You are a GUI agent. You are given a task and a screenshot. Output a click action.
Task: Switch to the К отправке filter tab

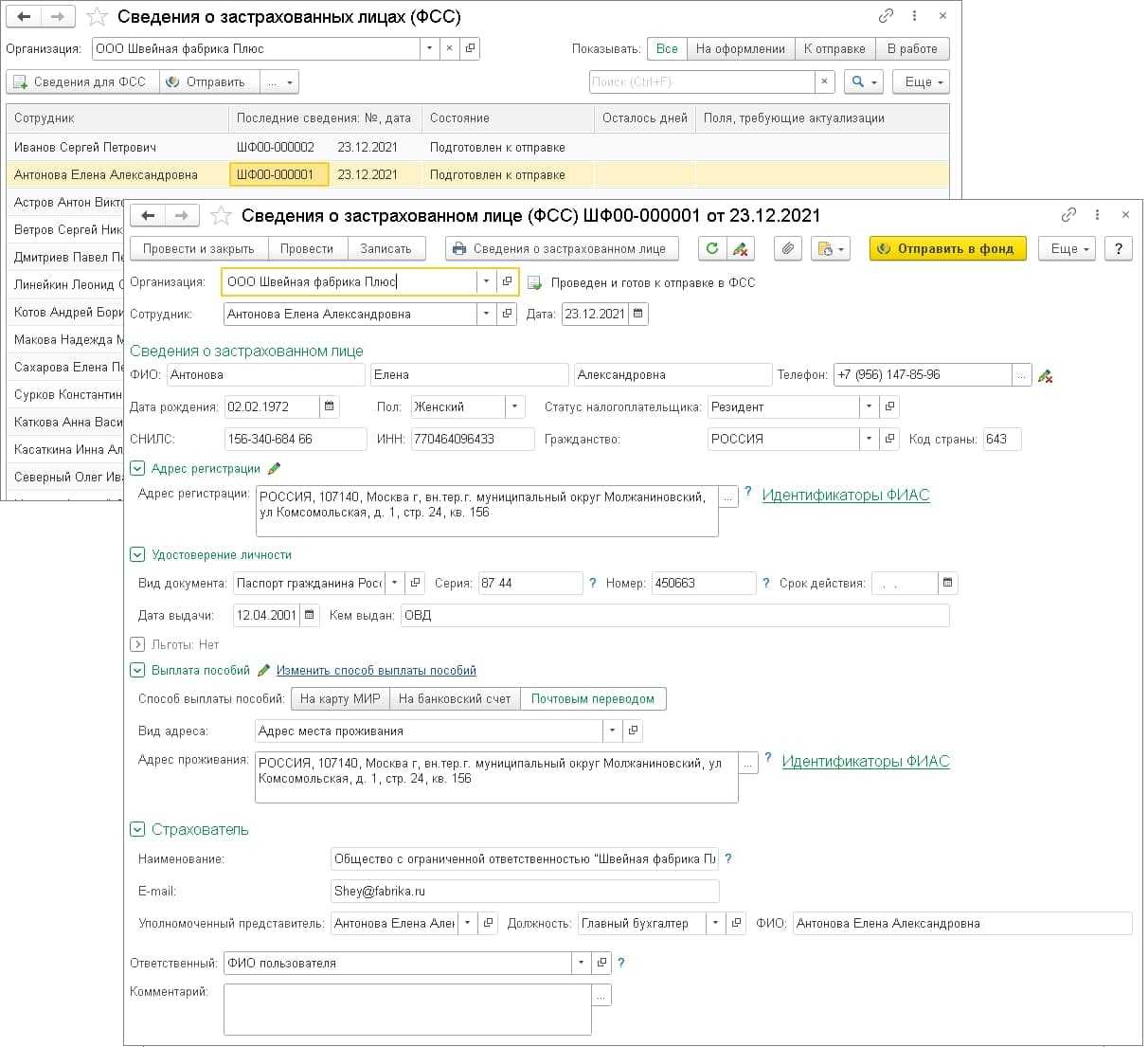click(834, 48)
